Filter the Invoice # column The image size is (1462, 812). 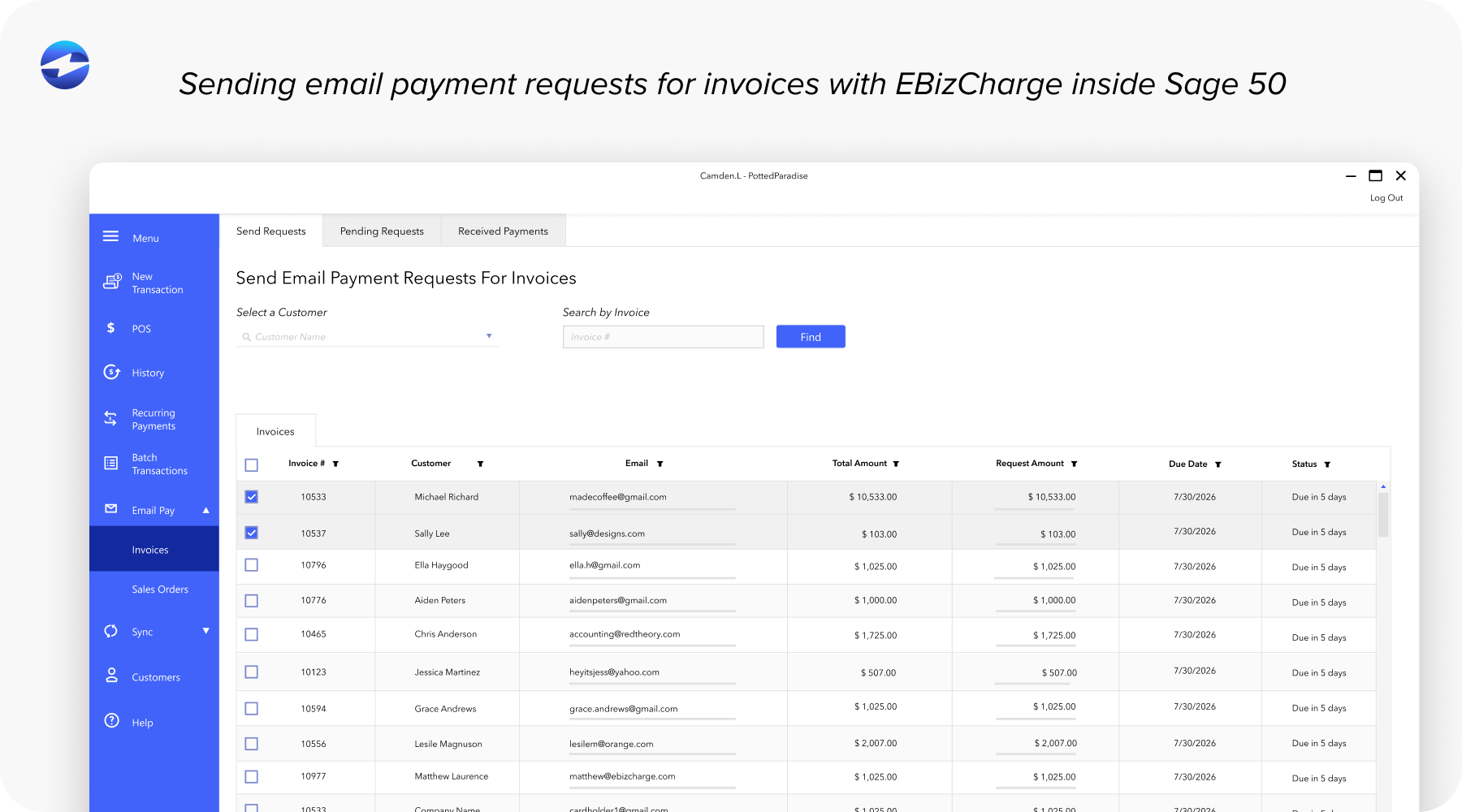point(335,464)
